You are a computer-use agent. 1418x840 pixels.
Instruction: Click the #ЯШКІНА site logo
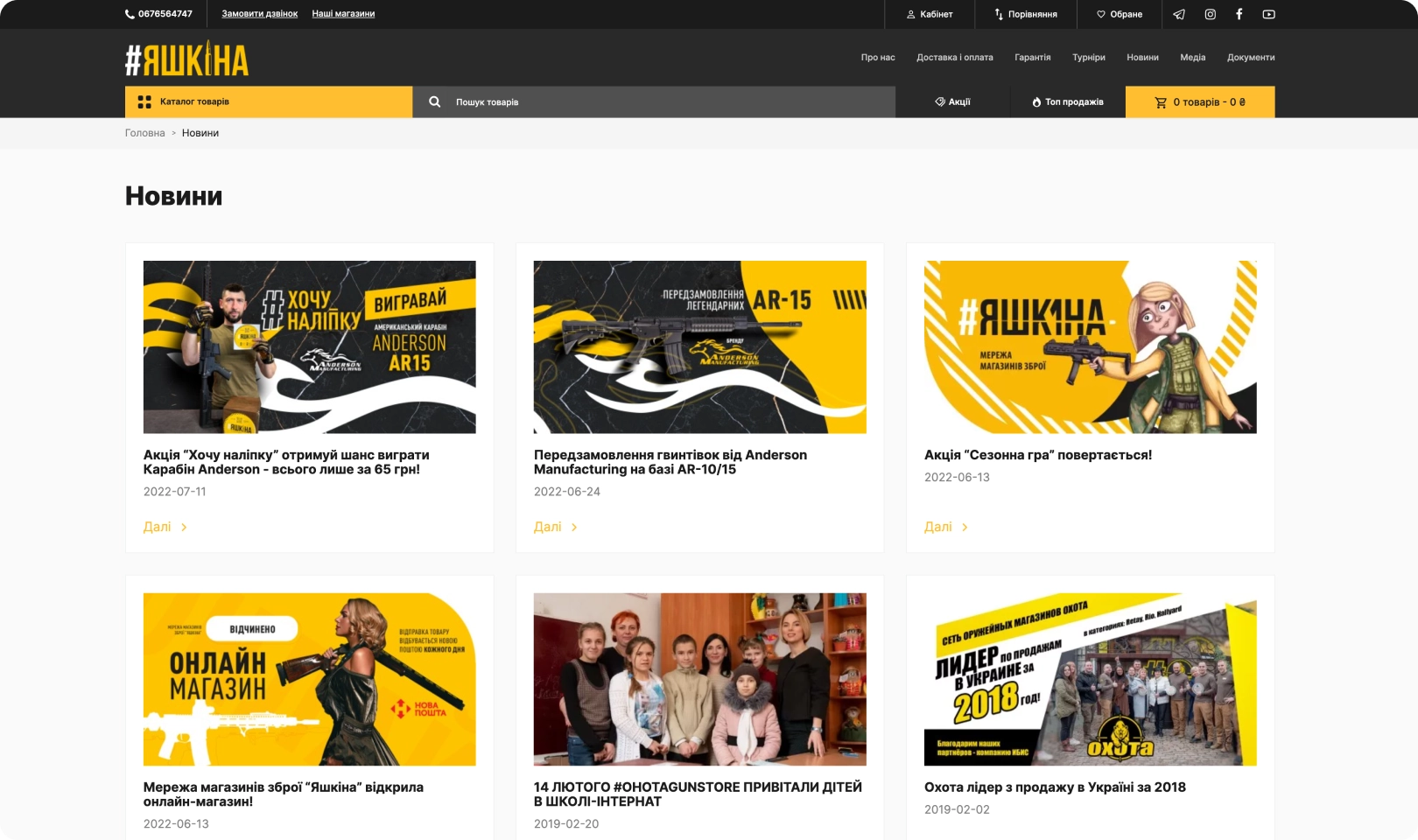[186, 59]
